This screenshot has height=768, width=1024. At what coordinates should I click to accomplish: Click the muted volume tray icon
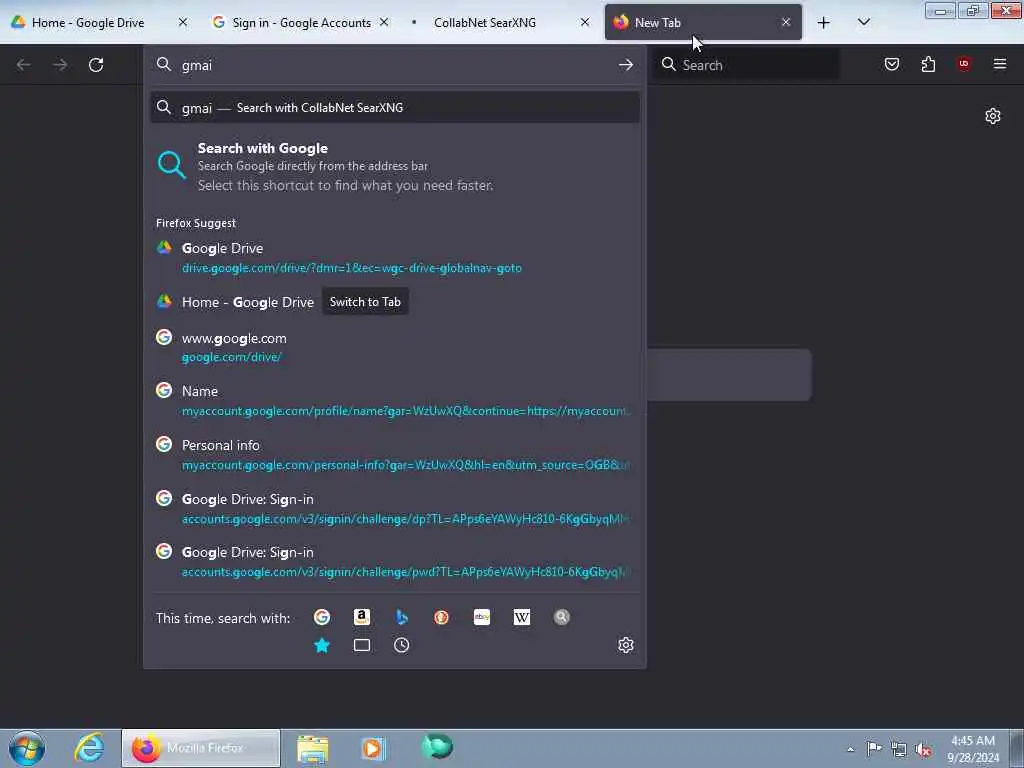tap(923, 749)
